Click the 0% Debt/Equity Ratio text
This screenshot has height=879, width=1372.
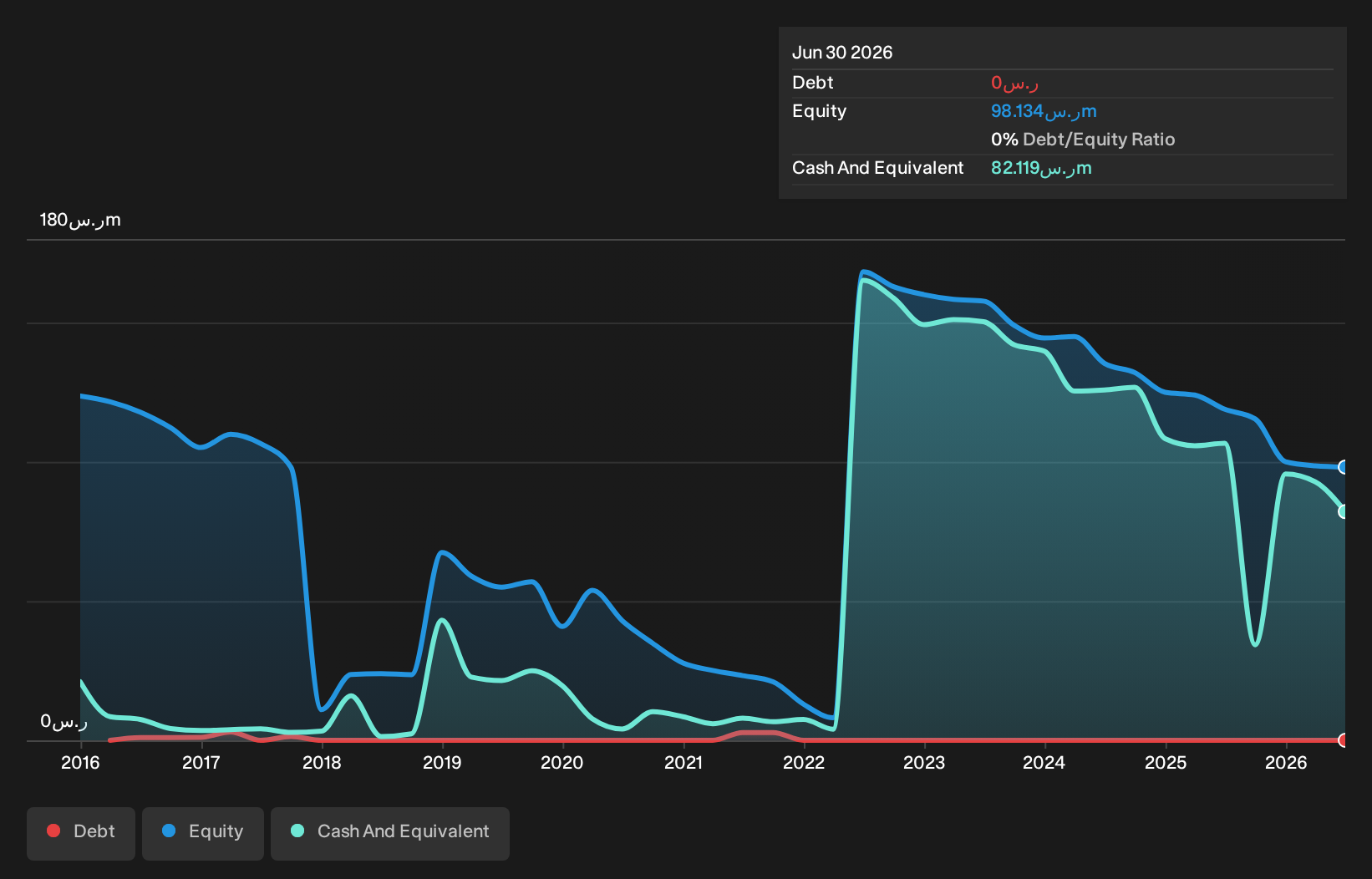pos(1083,140)
